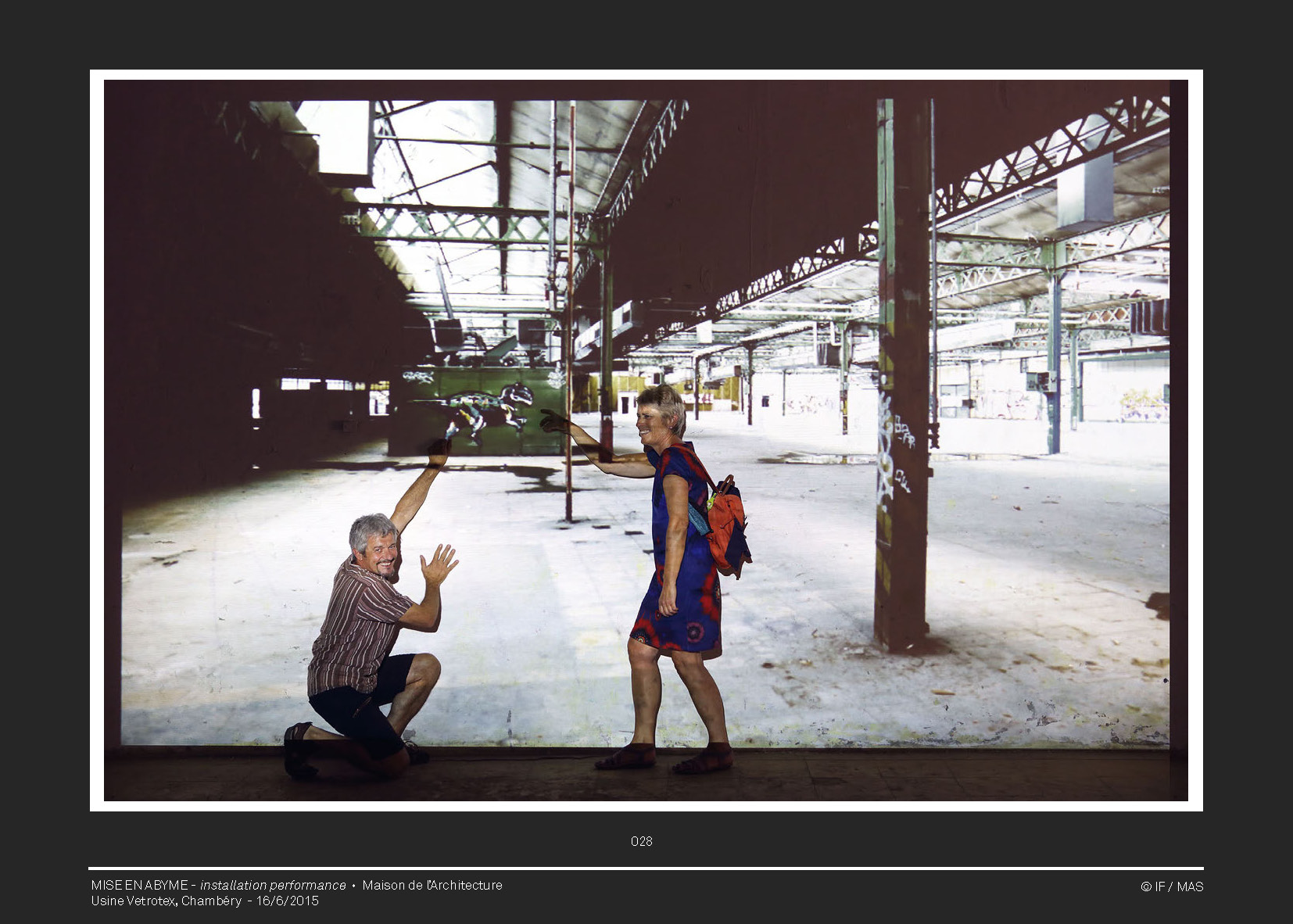This screenshot has width=1293, height=924.
Task: Click the page number 028
Action: point(641,841)
